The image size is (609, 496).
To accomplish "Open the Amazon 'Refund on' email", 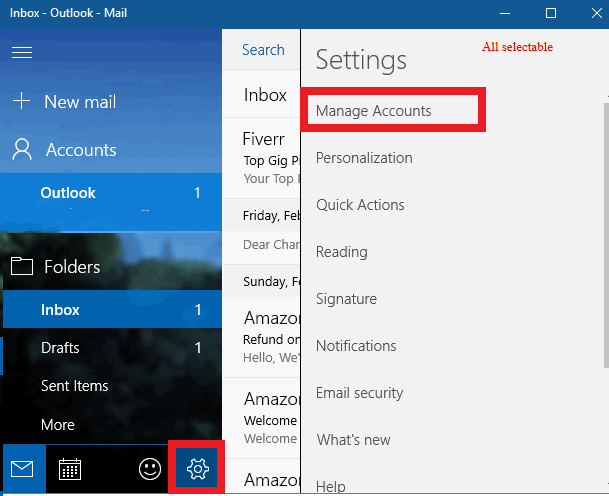I will pyautogui.click(x=262, y=337).
